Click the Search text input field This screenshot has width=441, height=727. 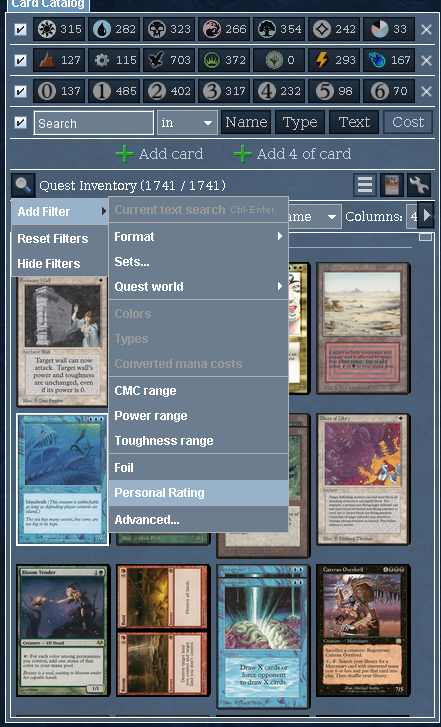[94, 123]
